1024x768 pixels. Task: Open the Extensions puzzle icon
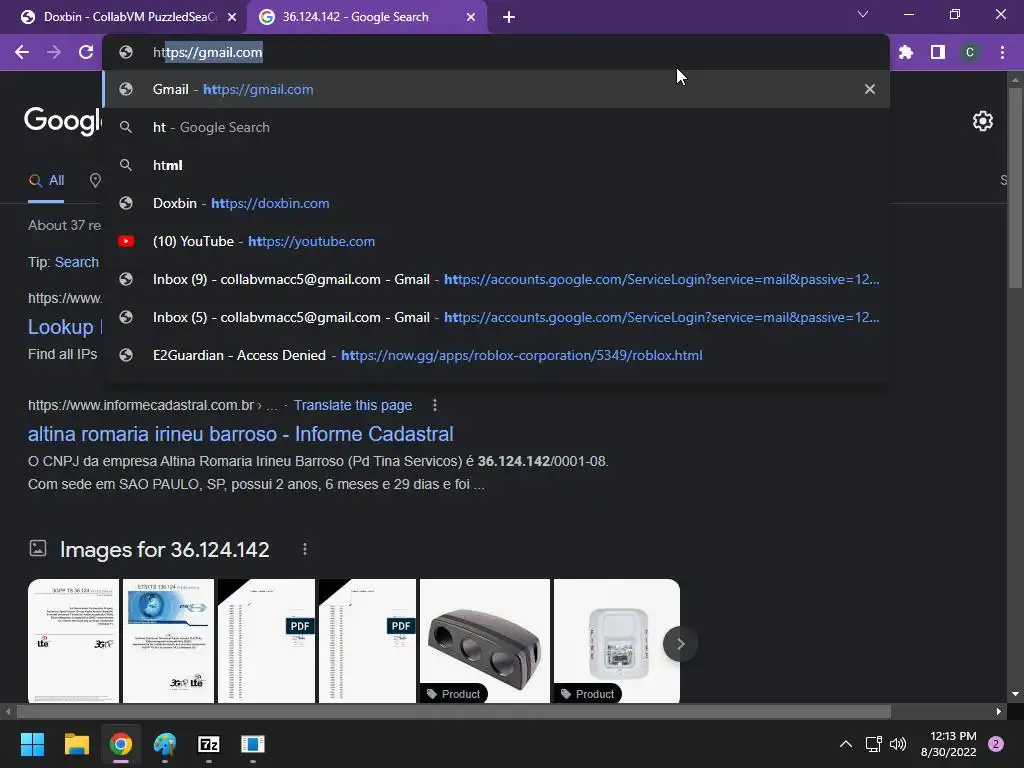pyautogui.click(x=906, y=52)
